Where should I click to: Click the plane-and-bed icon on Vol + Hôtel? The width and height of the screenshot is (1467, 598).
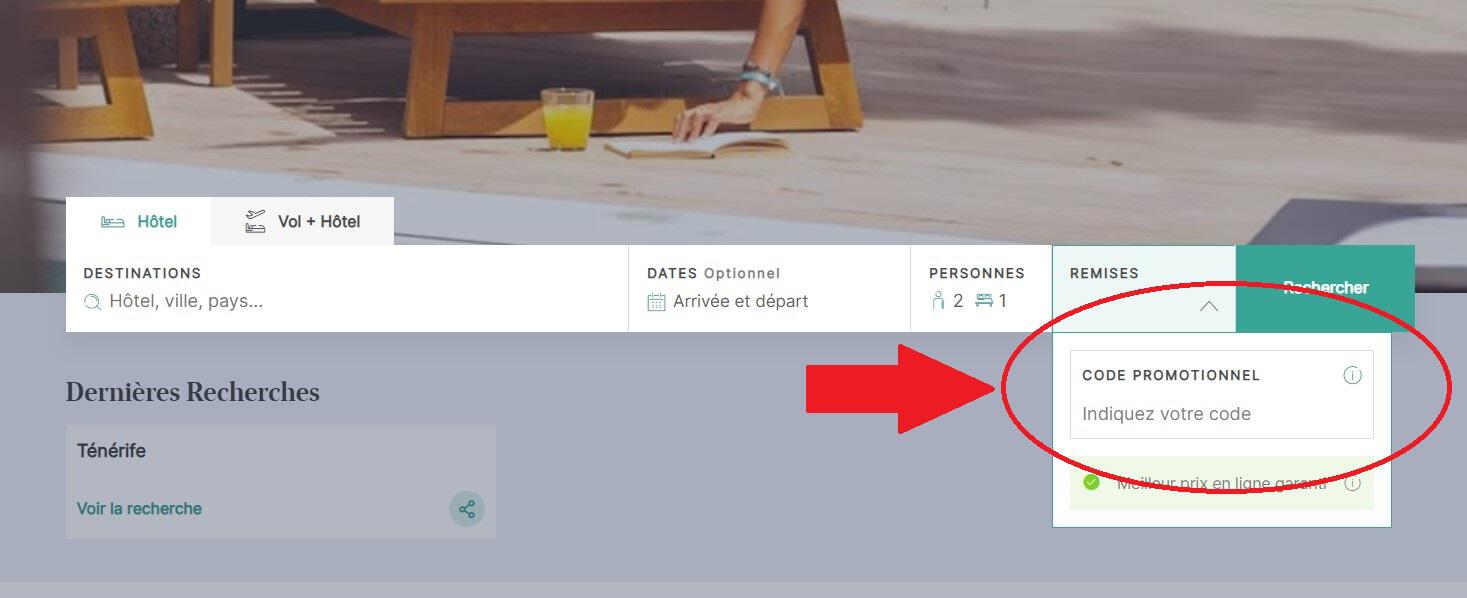click(256, 221)
